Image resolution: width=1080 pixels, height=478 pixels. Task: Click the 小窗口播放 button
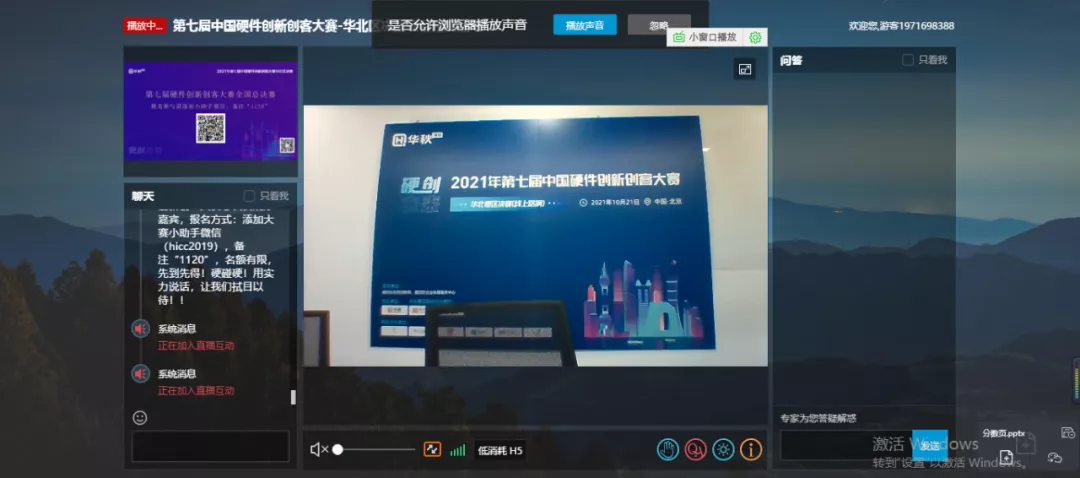point(706,37)
